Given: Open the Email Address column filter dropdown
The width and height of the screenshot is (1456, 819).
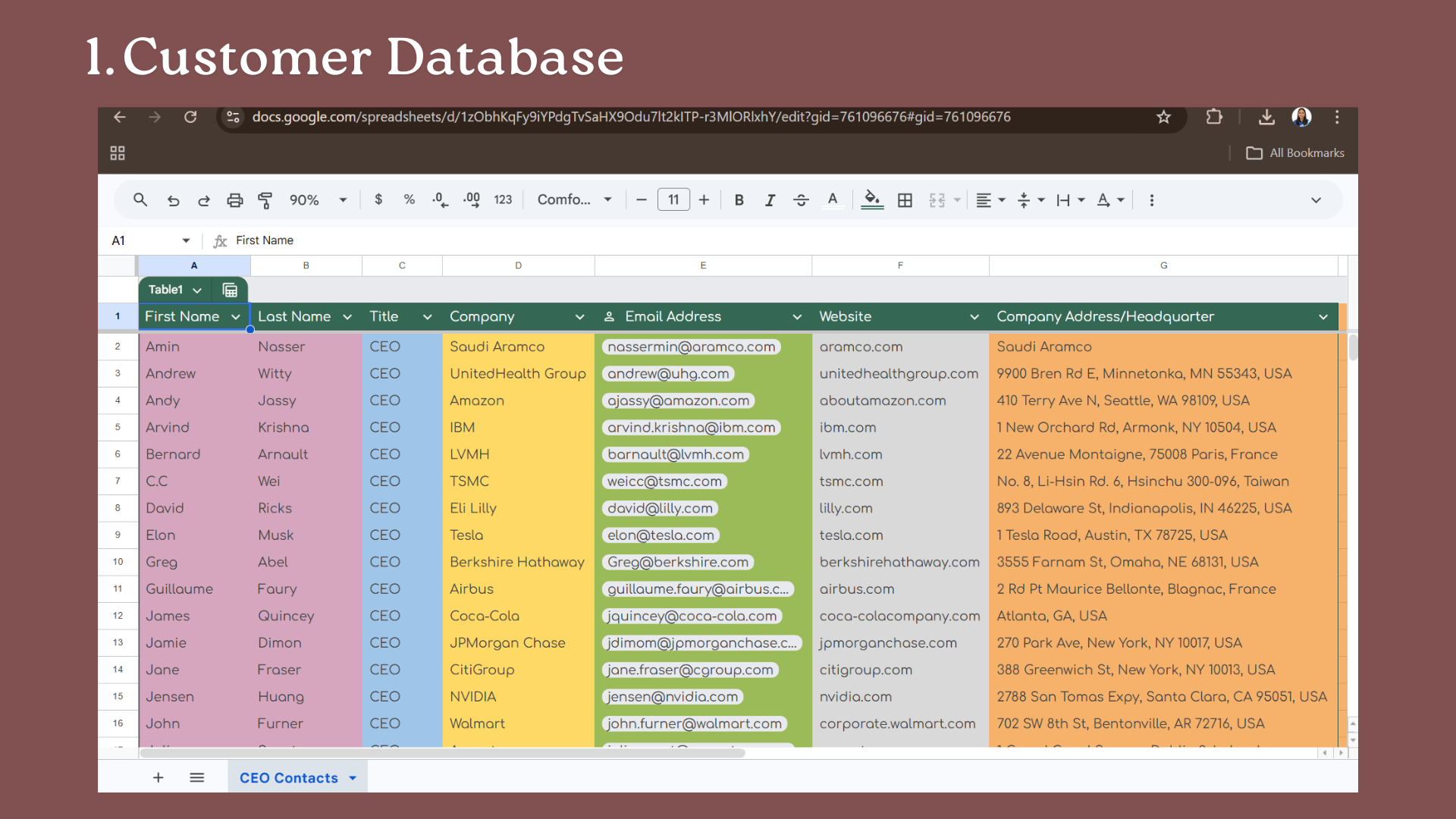Looking at the screenshot, I should 797,317.
